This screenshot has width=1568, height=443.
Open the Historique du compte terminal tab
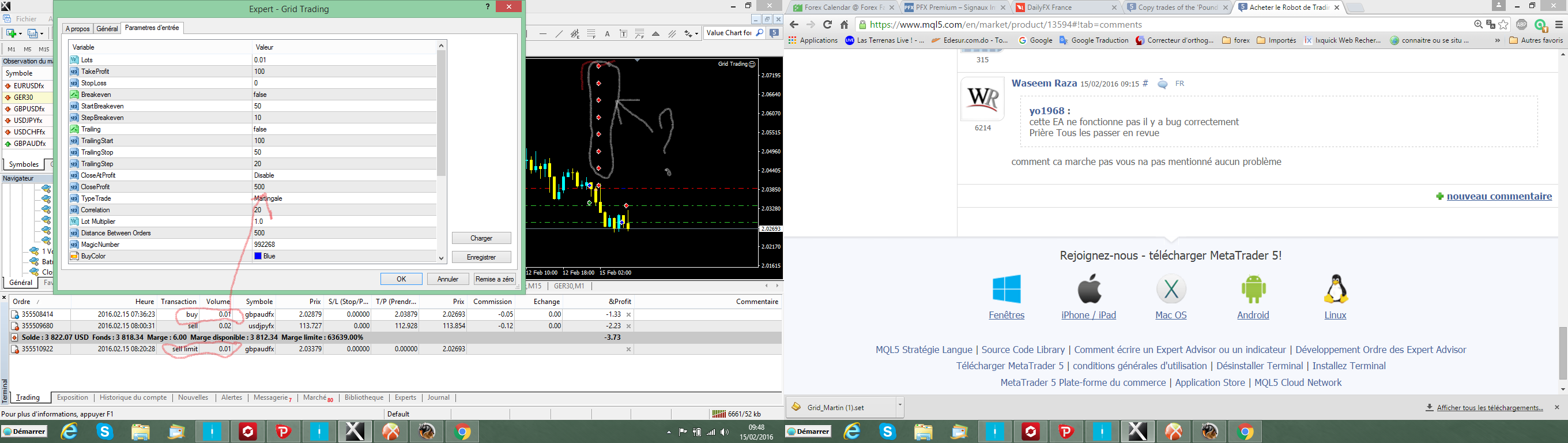[x=133, y=397]
